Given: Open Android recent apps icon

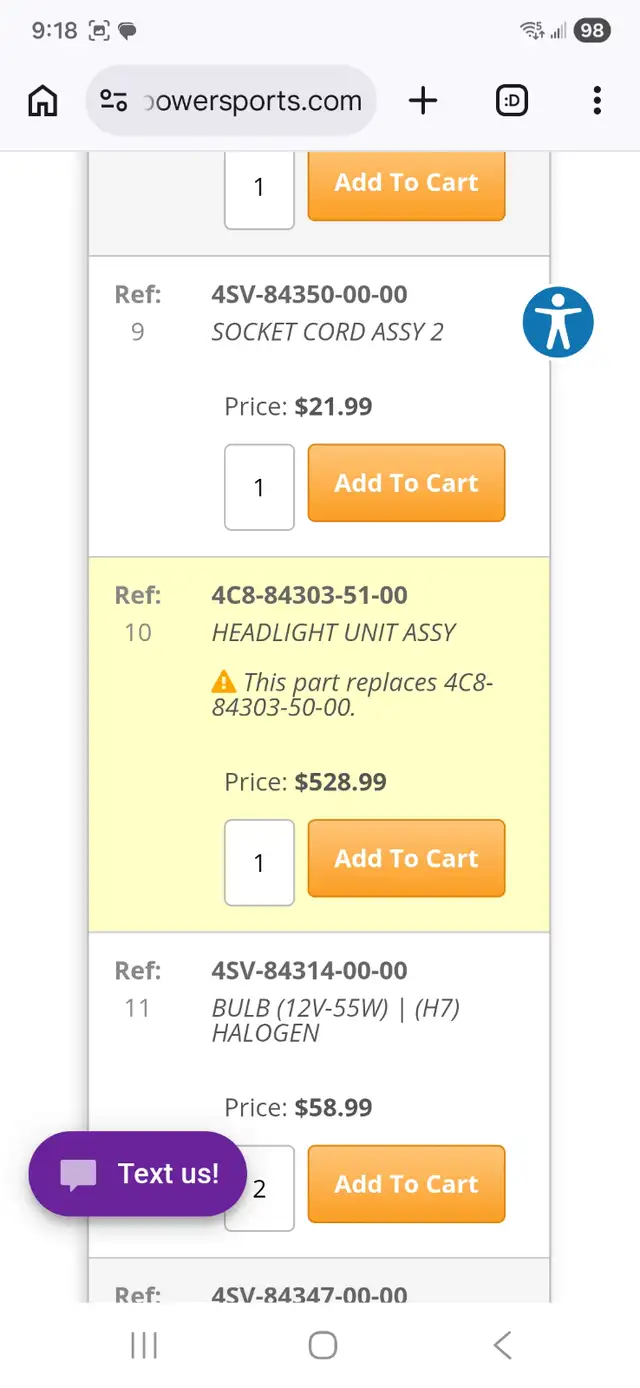Looking at the screenshot, I should (x=144, y=1345).
